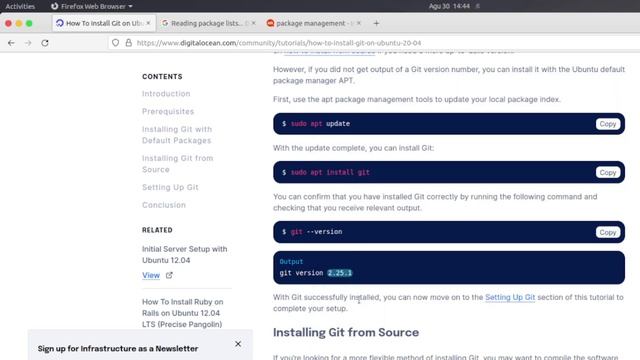This screenshot has width=640, height=360.
Task: Switch to the How To Install Git tab
Action: tap(104, 23)
